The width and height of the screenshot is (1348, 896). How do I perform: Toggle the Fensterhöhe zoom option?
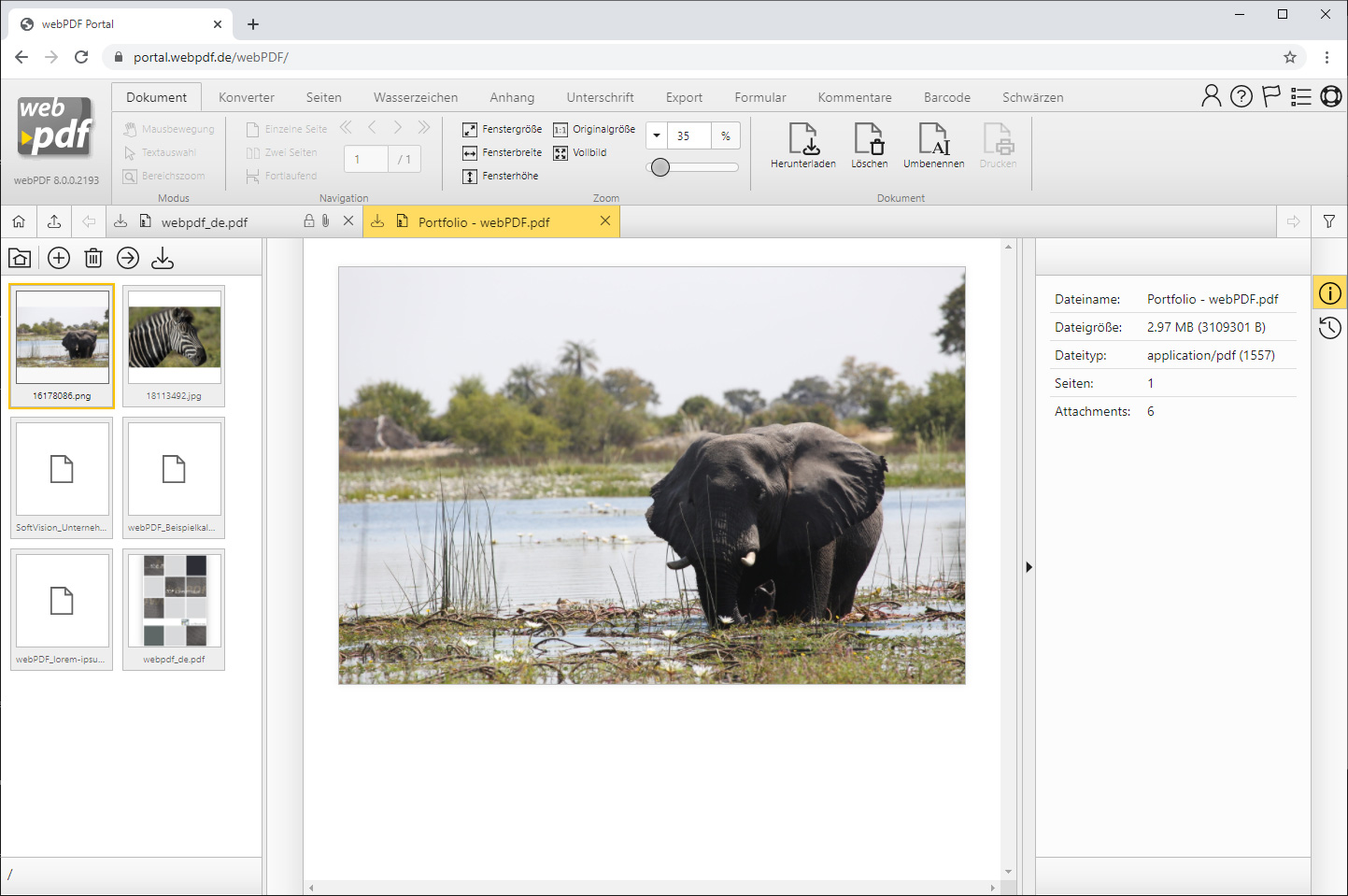[502, 176]
